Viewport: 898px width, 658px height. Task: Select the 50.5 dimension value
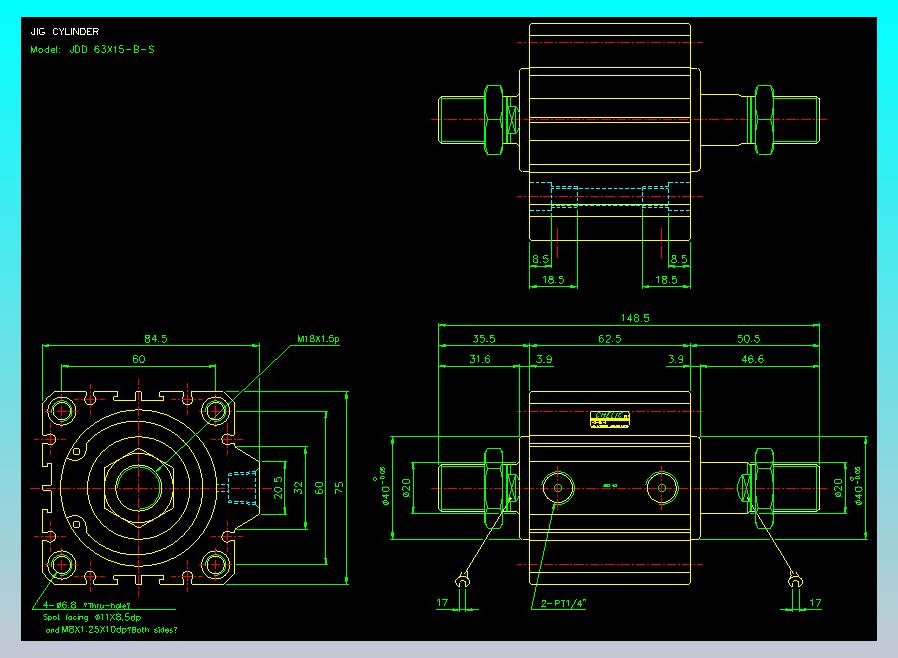[749, 338]
